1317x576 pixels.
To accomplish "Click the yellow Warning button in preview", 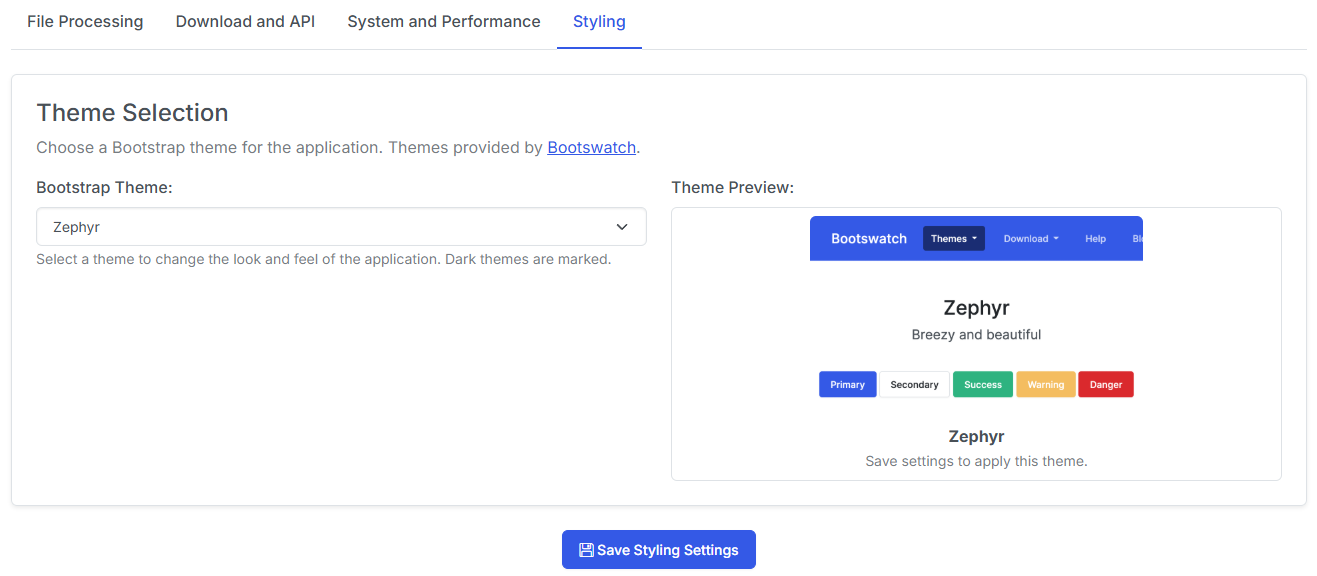I will (1045, 385).
